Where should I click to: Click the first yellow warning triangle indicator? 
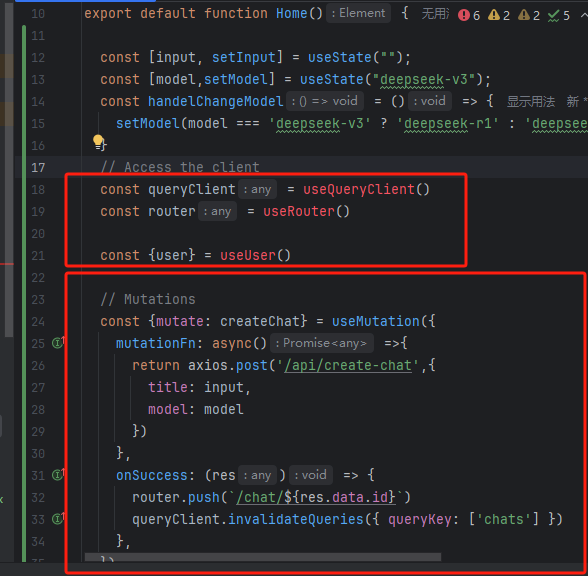click(499, 15)
